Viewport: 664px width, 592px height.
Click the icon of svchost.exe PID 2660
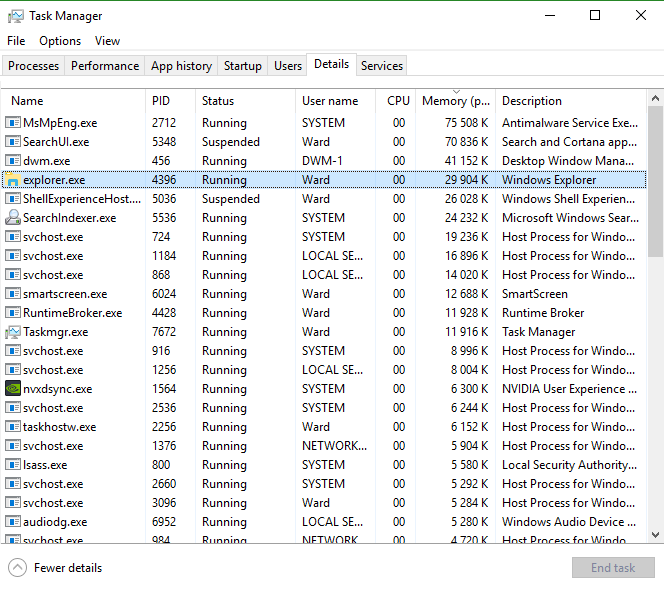click(13, 484)
